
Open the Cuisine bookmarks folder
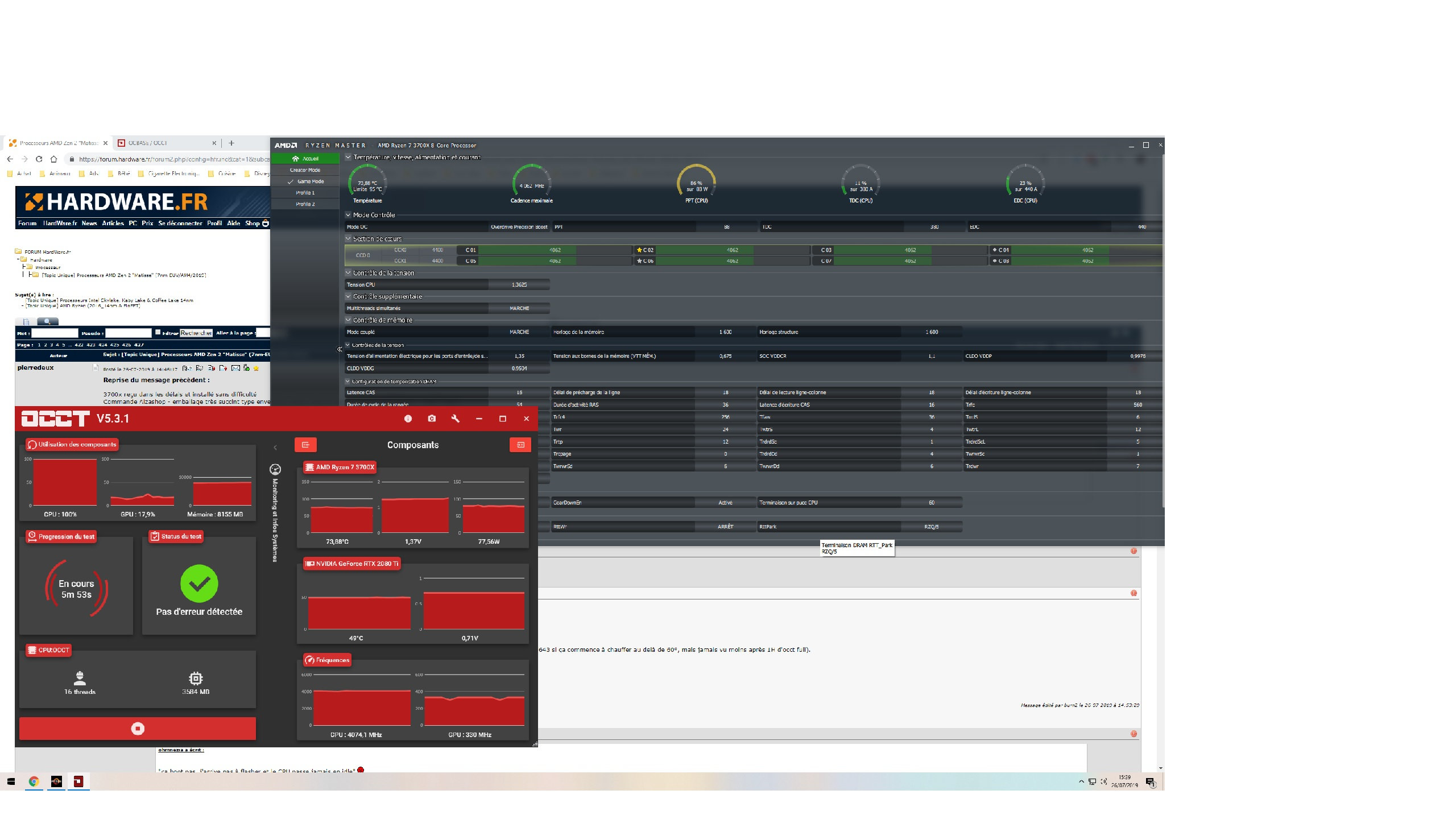coord(222,174)
